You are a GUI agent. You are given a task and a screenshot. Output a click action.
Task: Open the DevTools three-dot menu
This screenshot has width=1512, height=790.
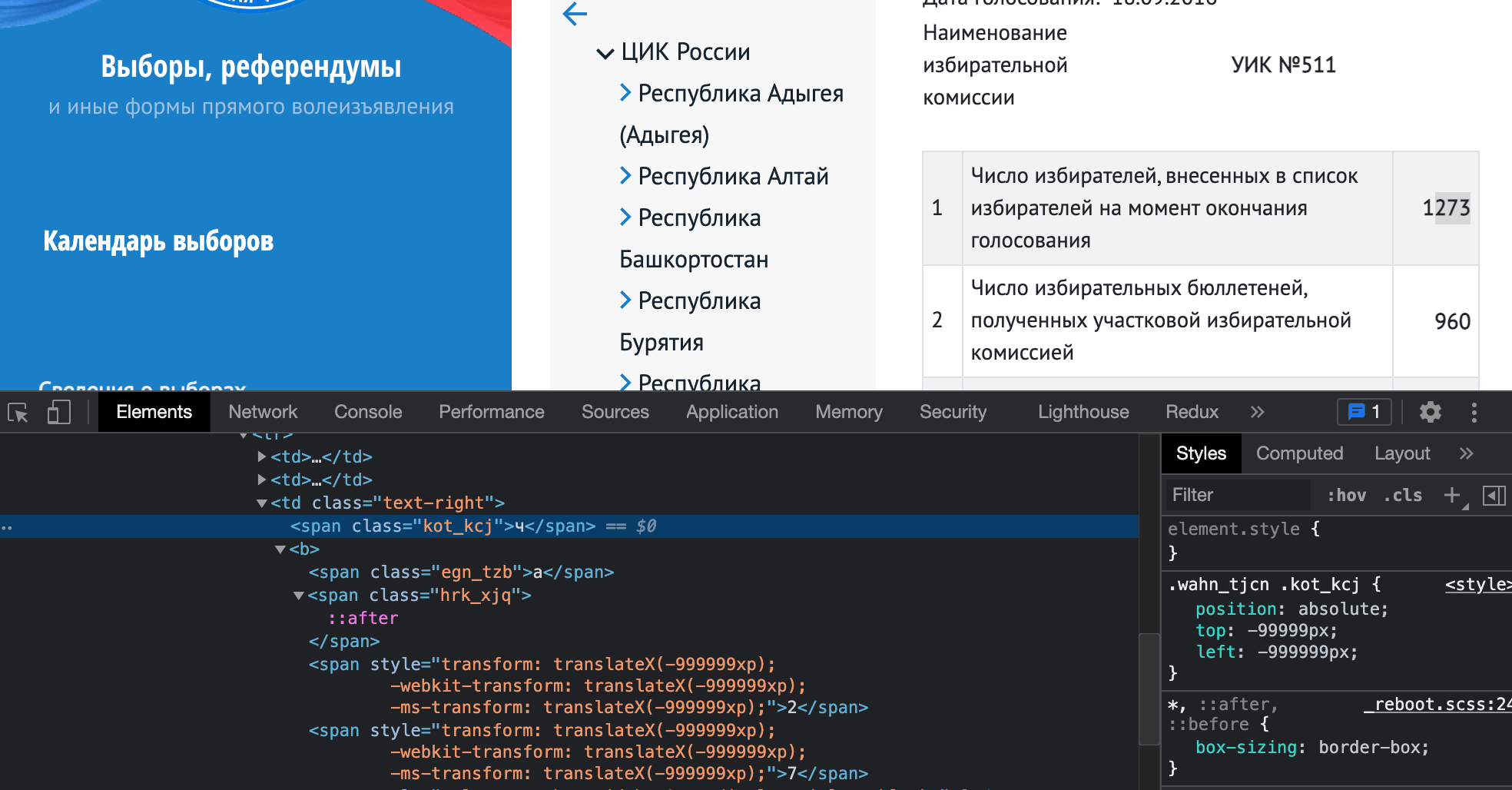tap(1474, 413)
